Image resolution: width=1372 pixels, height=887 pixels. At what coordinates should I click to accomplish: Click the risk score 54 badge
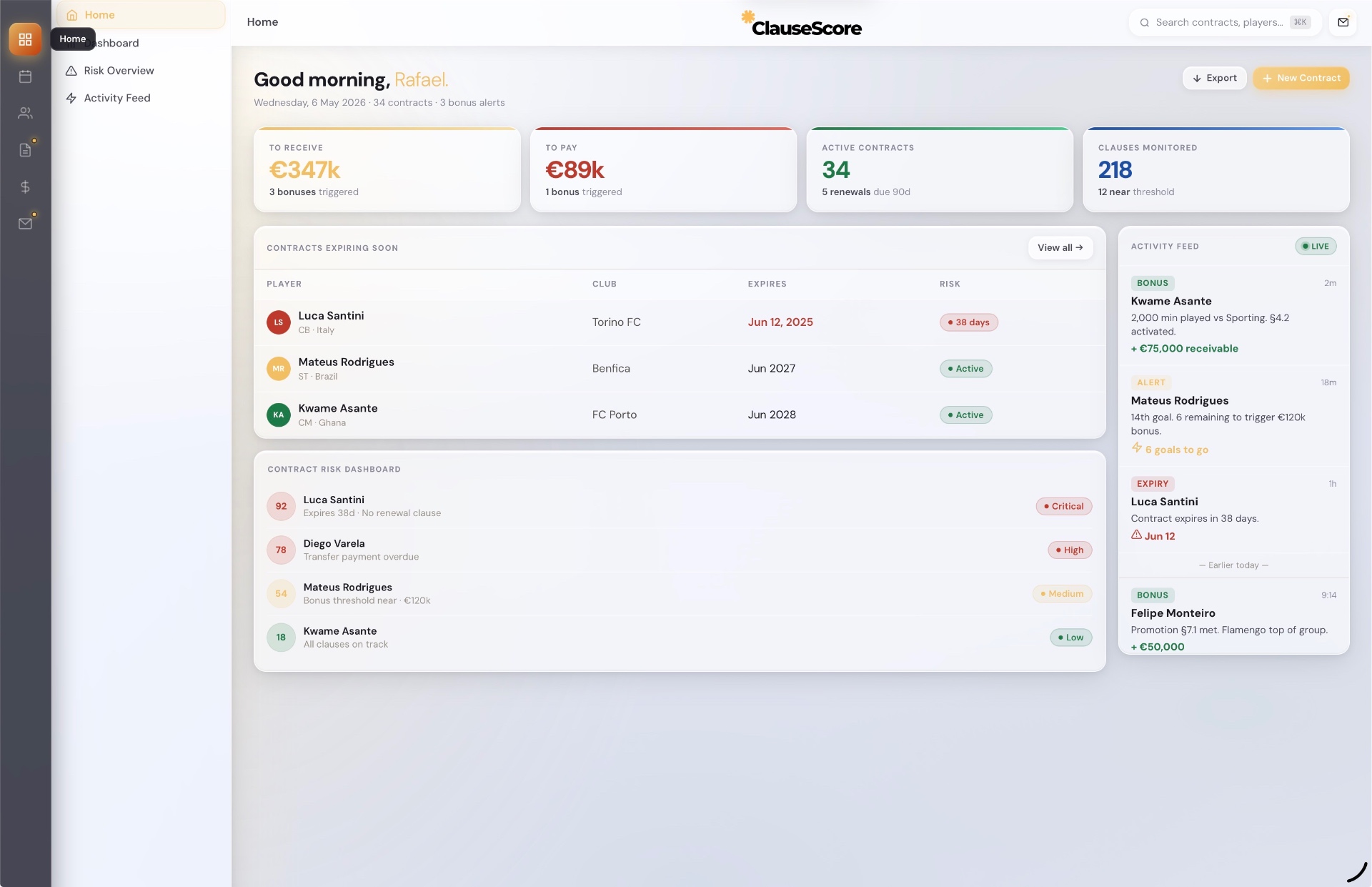(281, 593)
